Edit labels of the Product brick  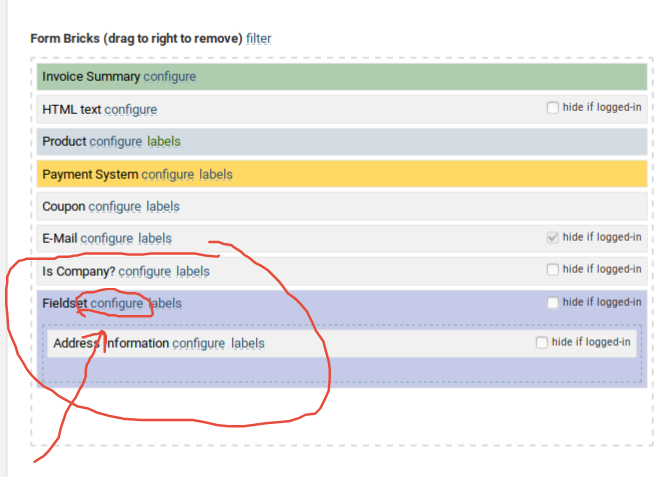coord(164,142)
